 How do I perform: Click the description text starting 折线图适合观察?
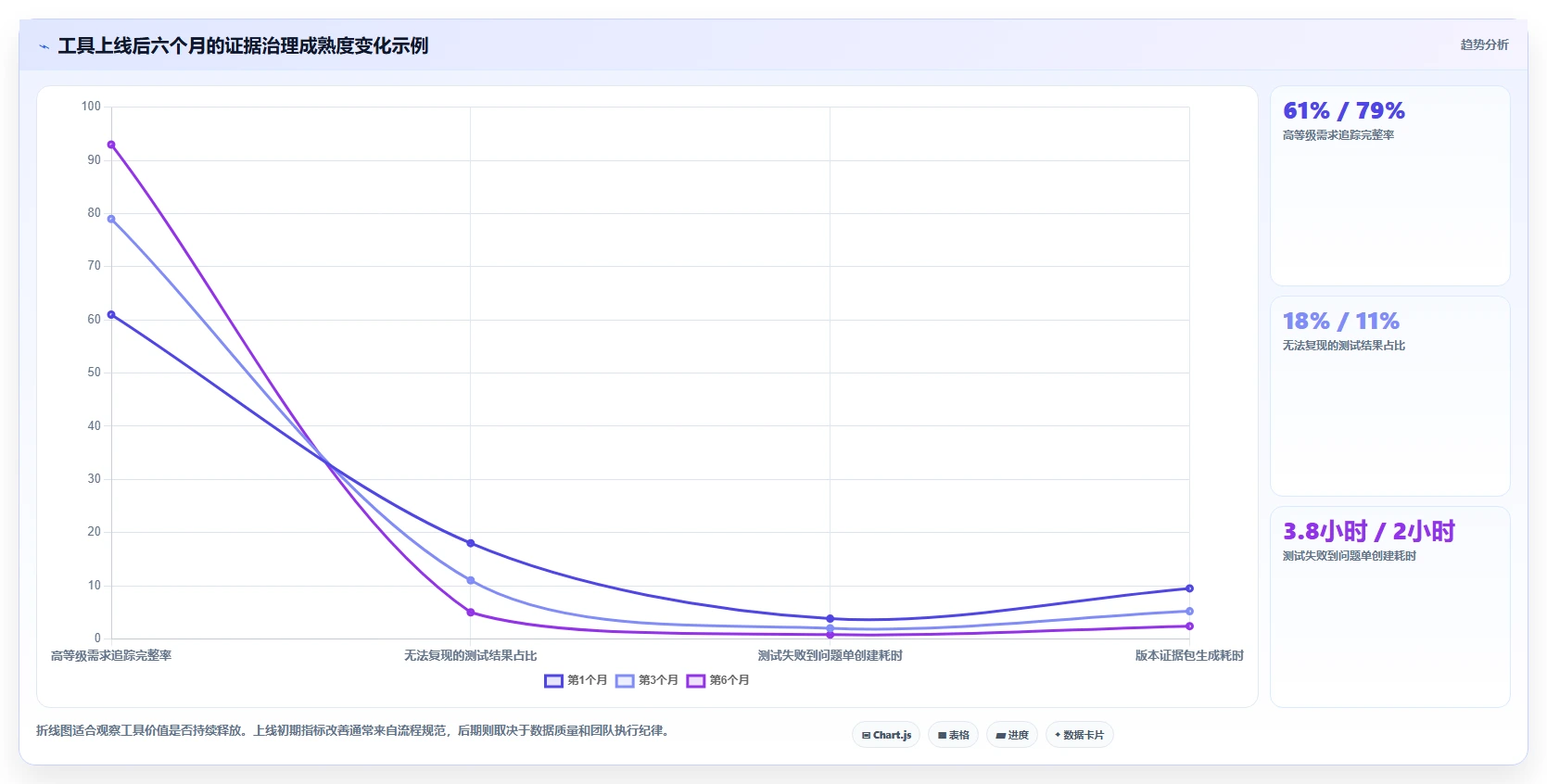pos(354,731)
